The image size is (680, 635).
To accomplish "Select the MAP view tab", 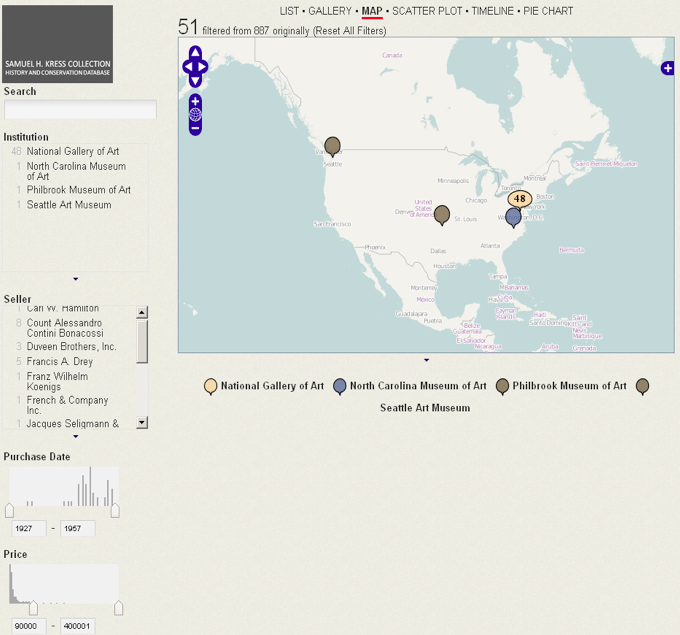I will (372, 11).
